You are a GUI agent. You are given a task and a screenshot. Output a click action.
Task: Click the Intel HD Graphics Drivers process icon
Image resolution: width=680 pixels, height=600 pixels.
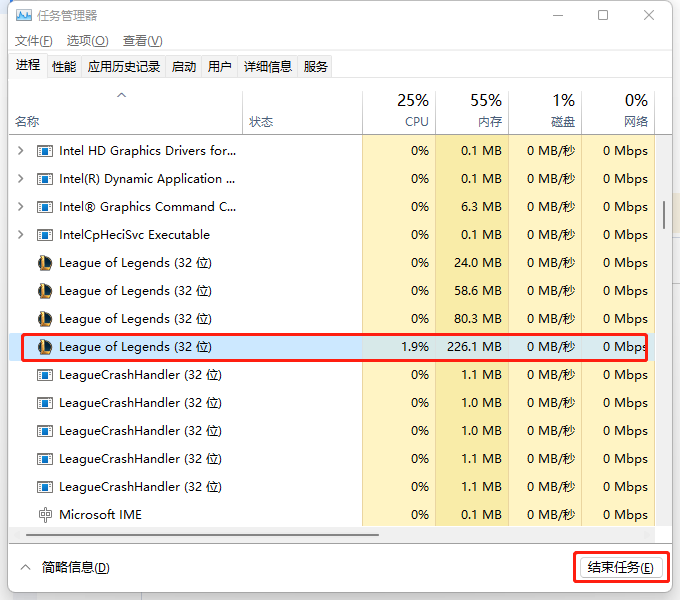click(45, 151)
